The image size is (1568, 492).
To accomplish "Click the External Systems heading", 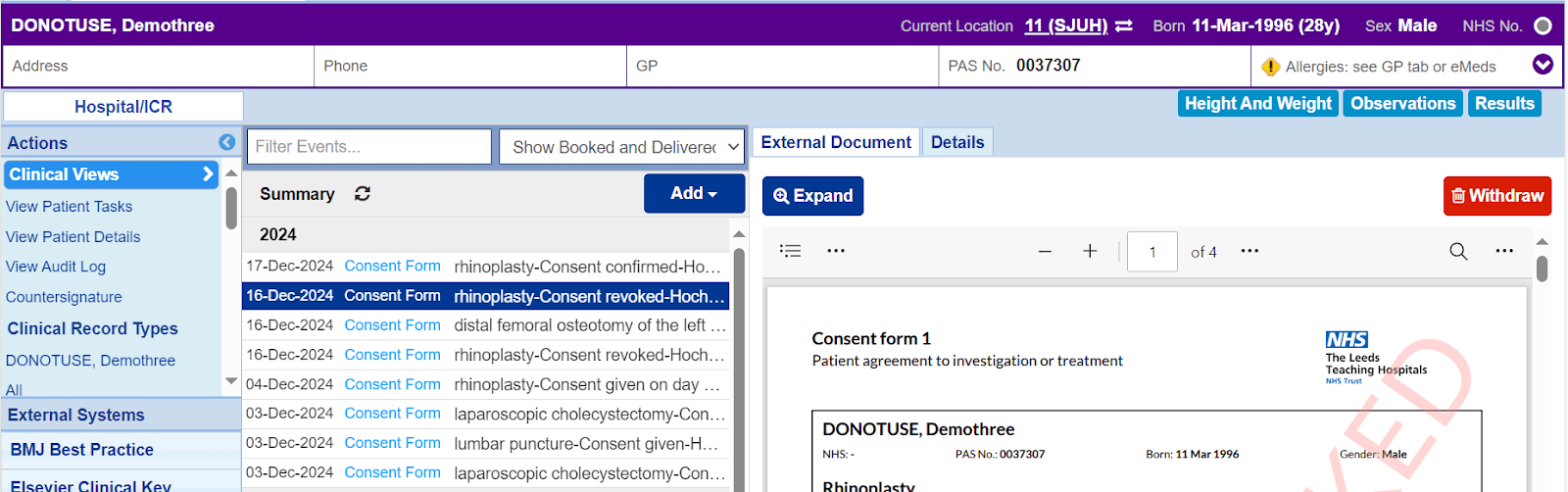I will tap(75, 416).
